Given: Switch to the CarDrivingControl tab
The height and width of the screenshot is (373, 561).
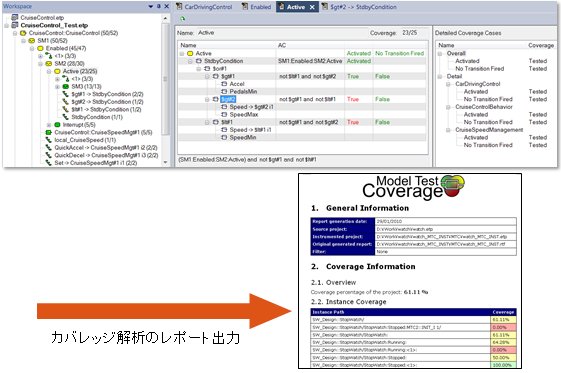Looking at the screenshot, I should (x=204, y=7).
